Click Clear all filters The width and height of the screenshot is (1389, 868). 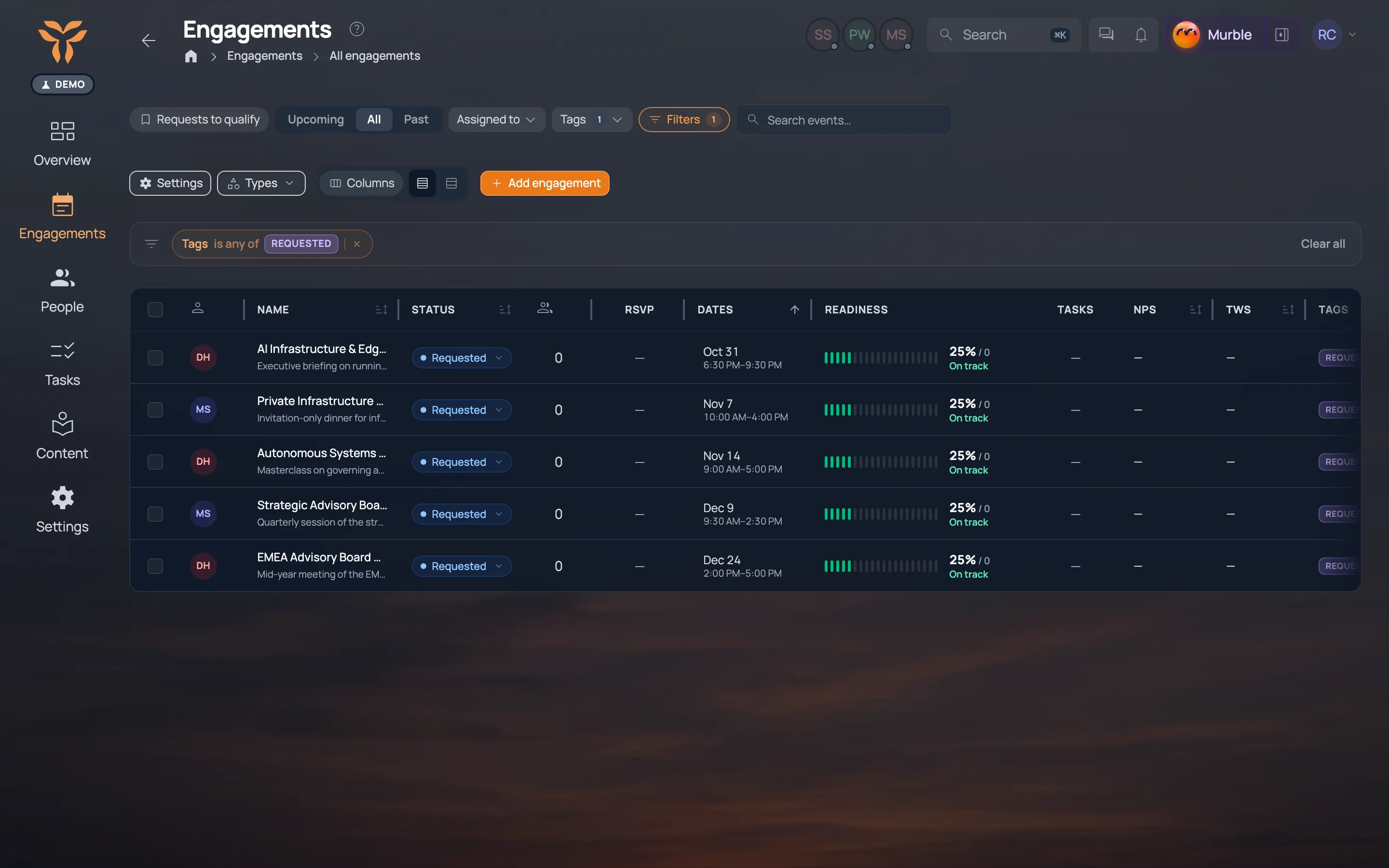1322,244
